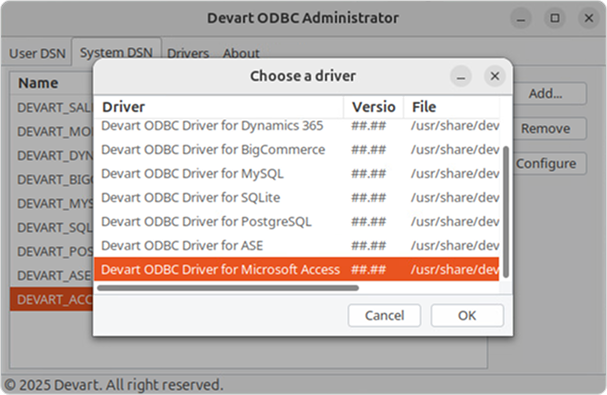Click the Cancel button in driver dialog
The image size is (607, 395).
tap(384, 315)
